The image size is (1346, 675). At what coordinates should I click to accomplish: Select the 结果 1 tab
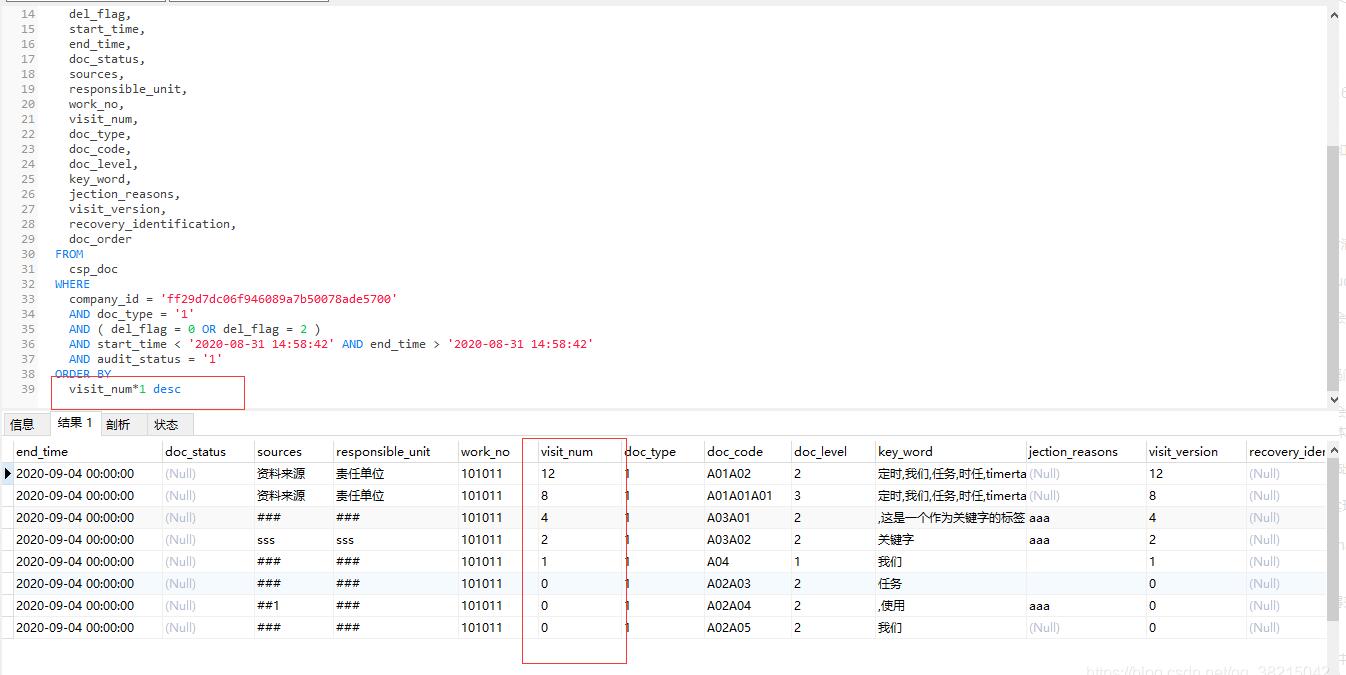(74, 423)
